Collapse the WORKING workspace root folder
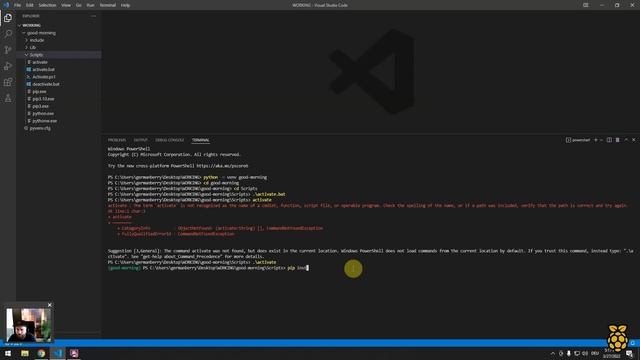Screen dimensions: 640x360 pyautogui.click(x=59, y=25)
